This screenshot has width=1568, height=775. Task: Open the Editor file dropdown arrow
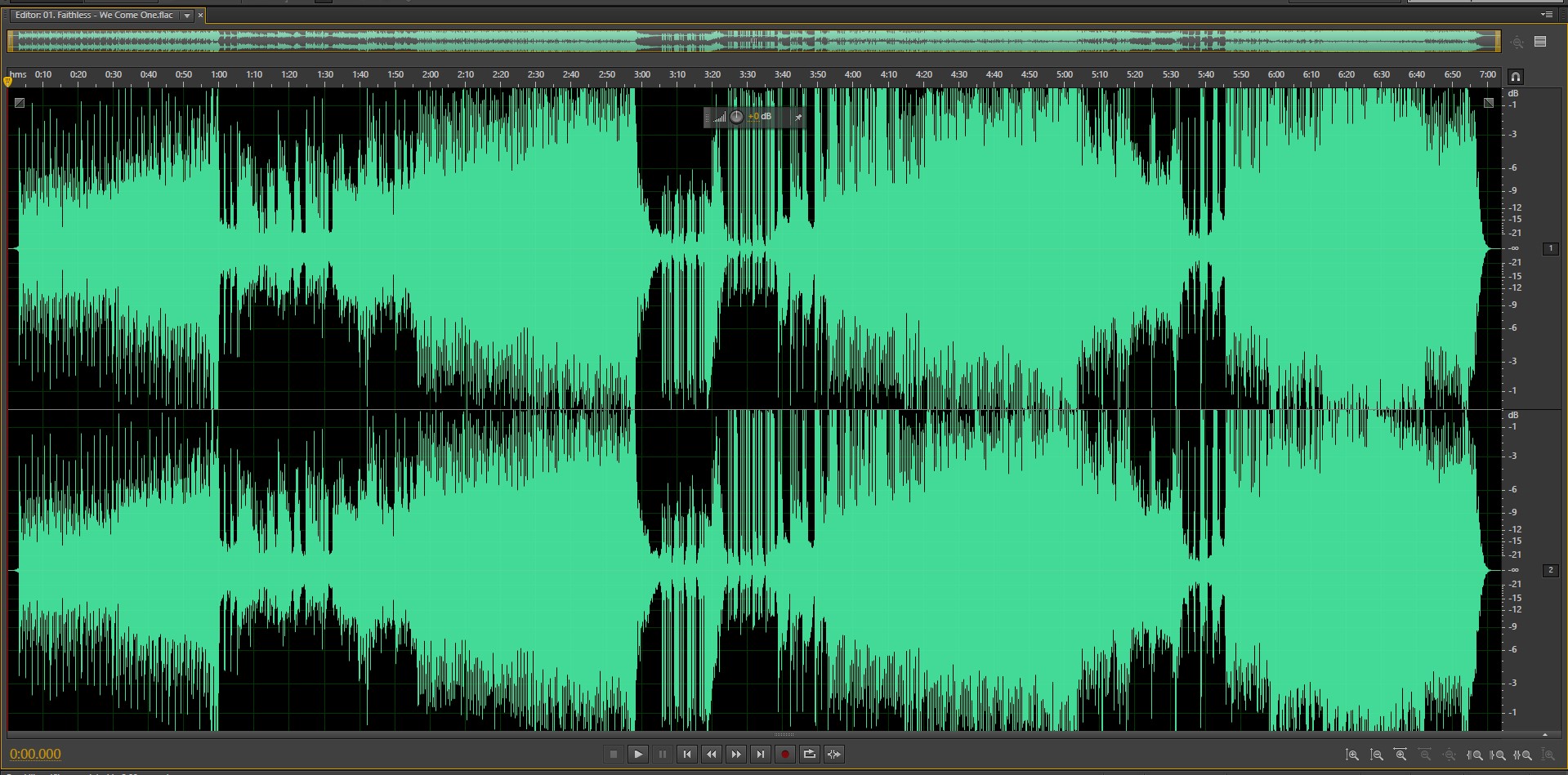[187, 16]
